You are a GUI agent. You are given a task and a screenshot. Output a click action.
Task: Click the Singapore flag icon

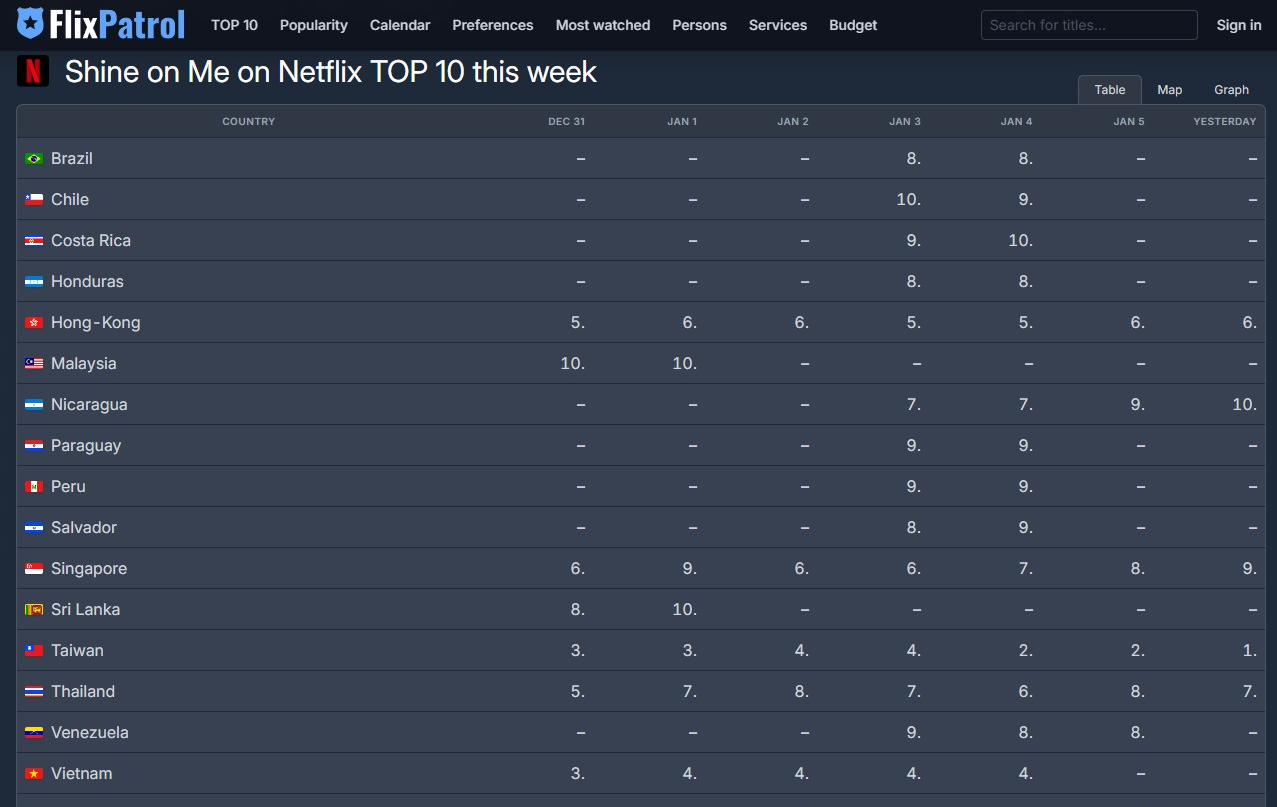tap(34, 569)
